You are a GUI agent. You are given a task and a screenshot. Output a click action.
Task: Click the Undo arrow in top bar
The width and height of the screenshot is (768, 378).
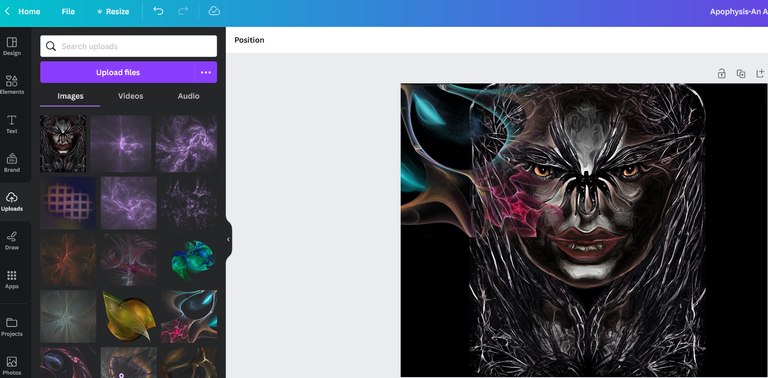tap(158, 11)
